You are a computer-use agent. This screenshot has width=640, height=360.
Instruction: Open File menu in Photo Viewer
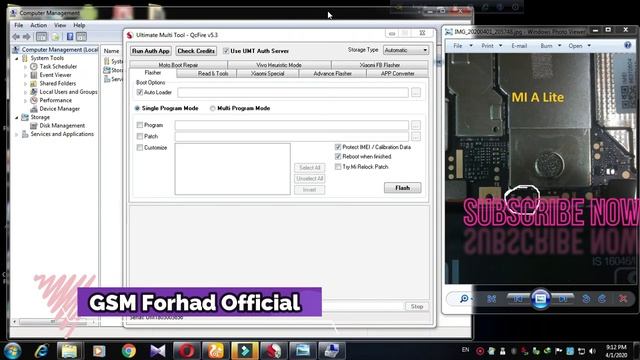458,46
